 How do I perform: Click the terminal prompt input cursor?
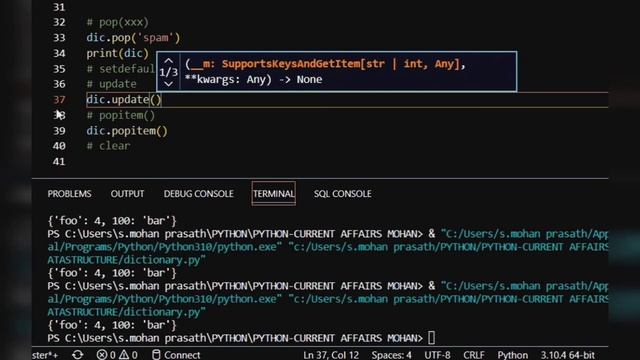coord(431,338)
